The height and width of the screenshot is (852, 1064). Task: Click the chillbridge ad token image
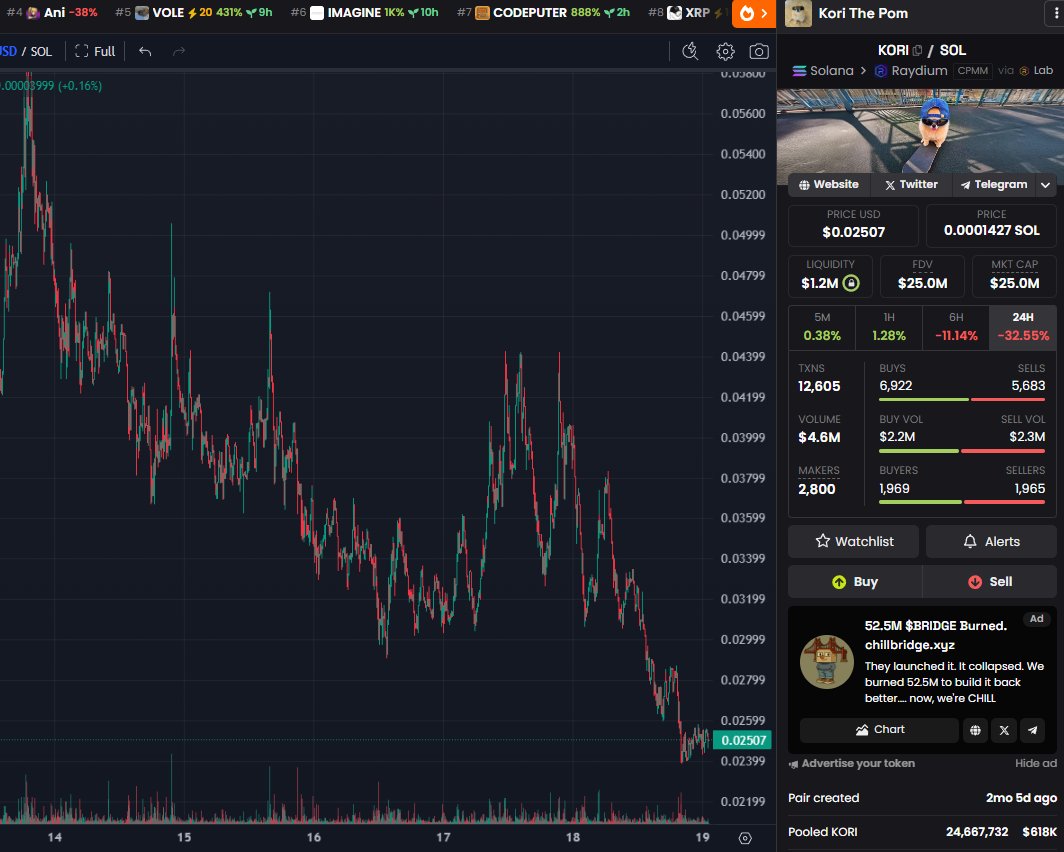click(826, 661)
